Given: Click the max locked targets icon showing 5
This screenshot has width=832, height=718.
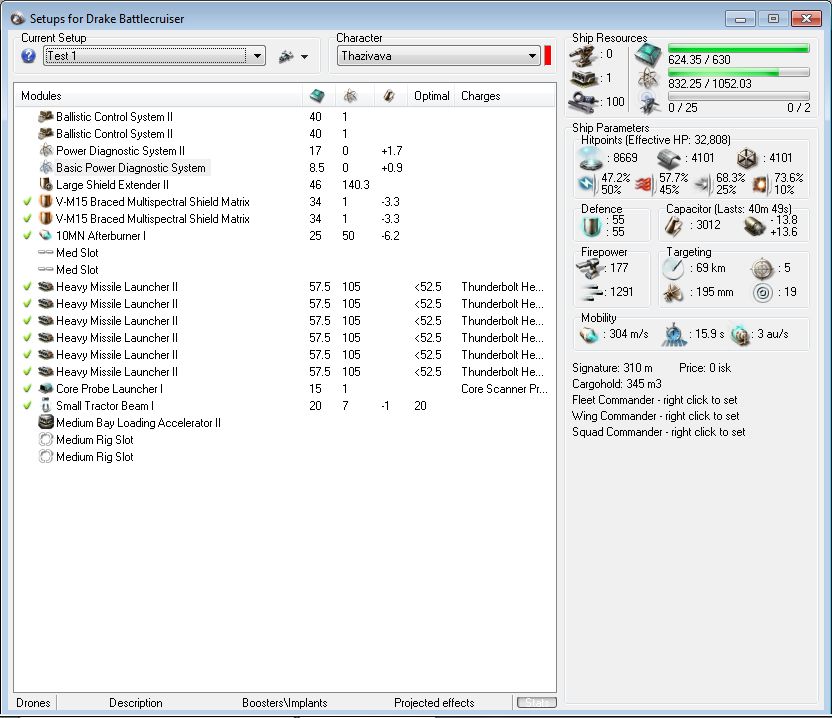Looking at the screenshot, I should [762, 269].
